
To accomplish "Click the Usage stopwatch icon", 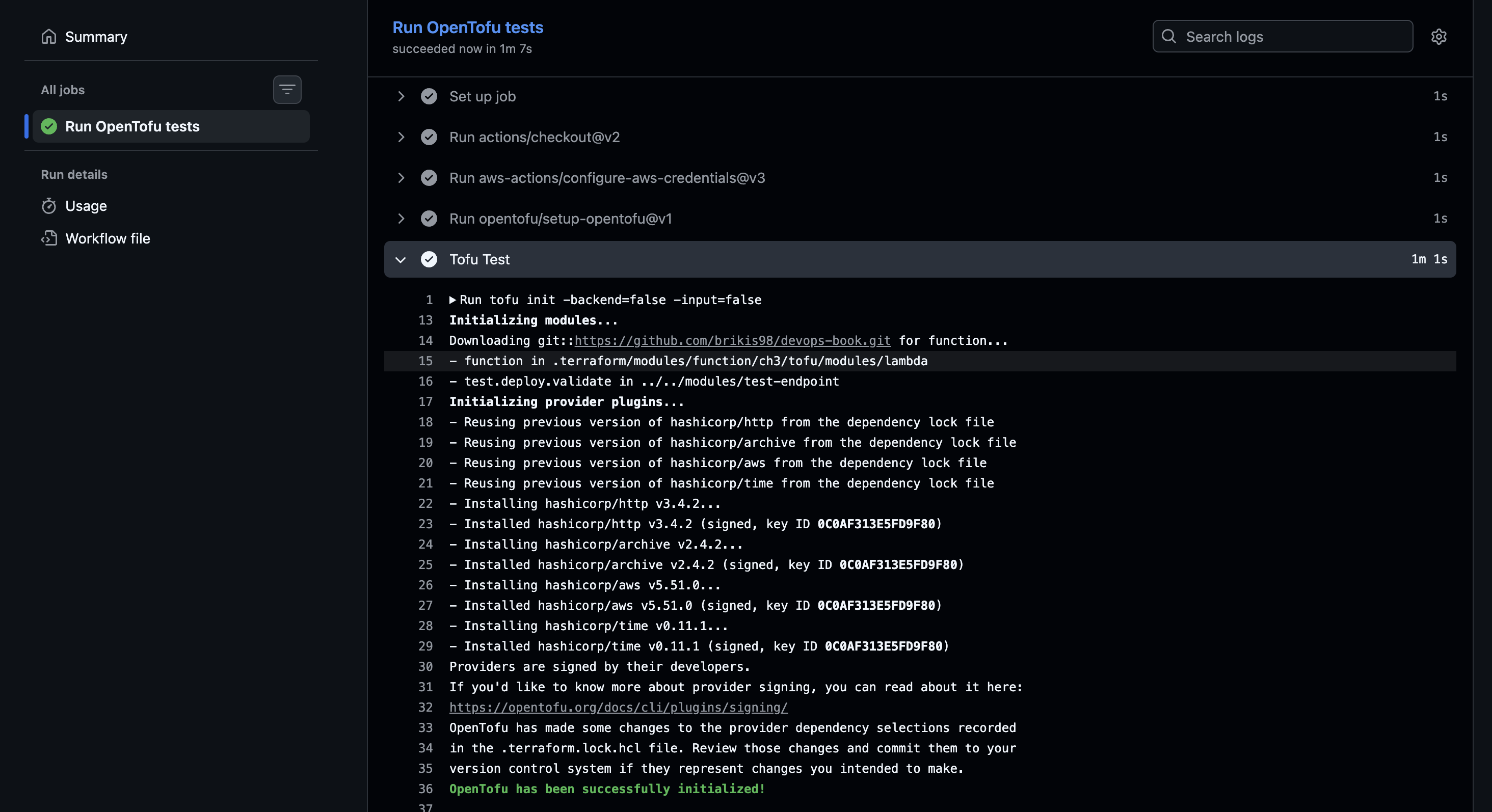I will [x=48, y=206].
